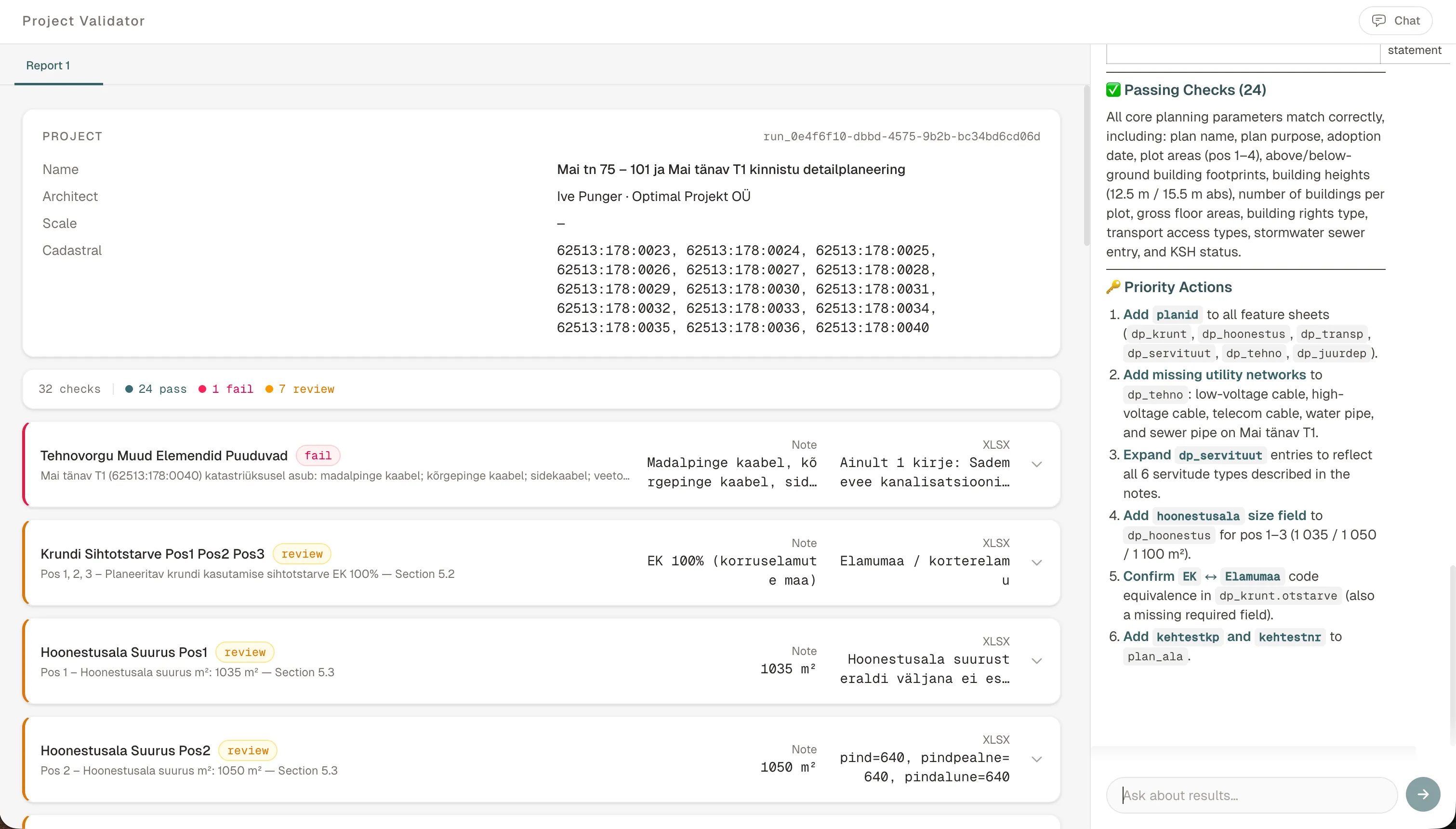Select the run ID text
This screenshot has height=829, width=1456.
(x=901, y=137)
